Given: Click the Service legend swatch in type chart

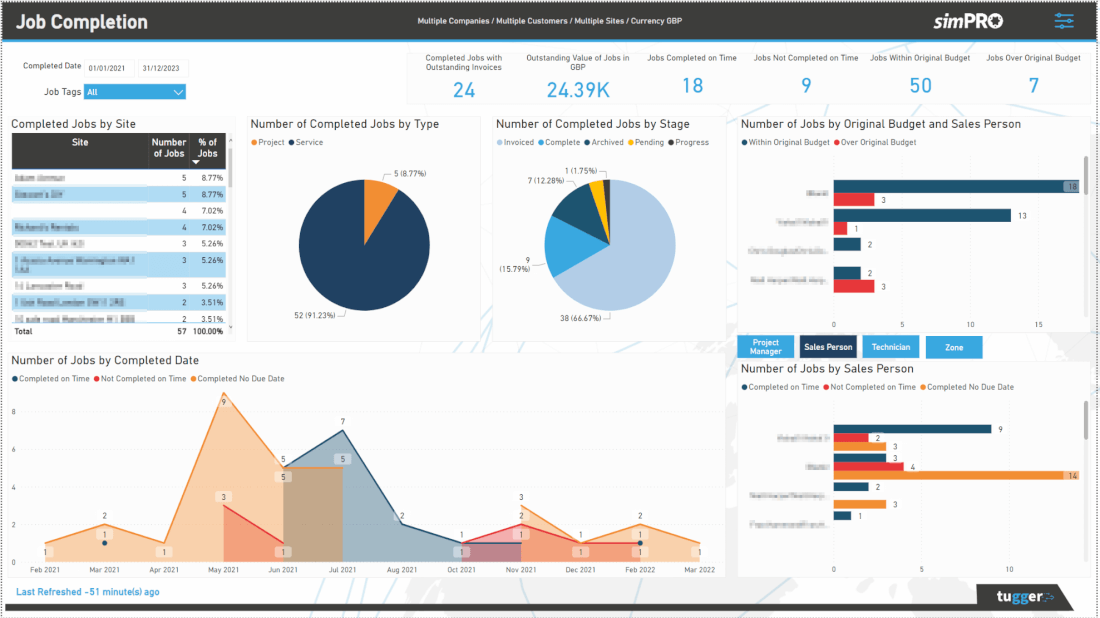Looking at the screenshot, I should 291,142.
